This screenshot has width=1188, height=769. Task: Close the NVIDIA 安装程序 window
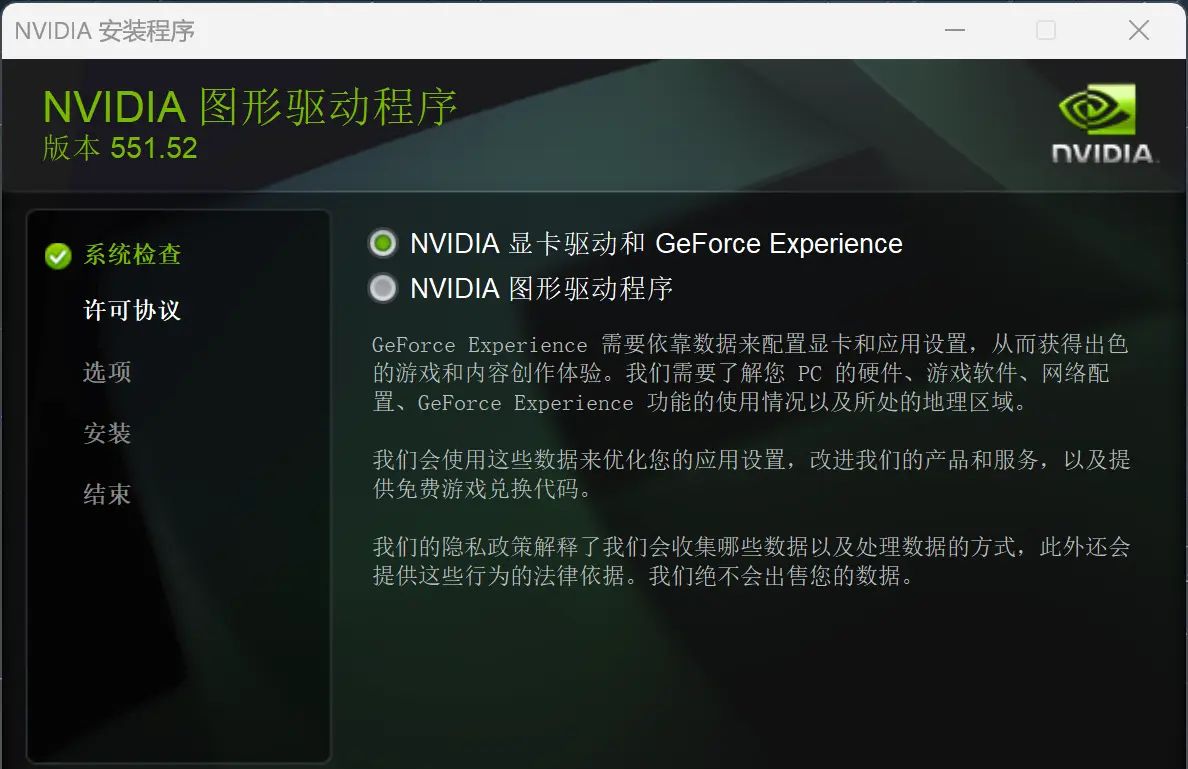(1139, 30)
